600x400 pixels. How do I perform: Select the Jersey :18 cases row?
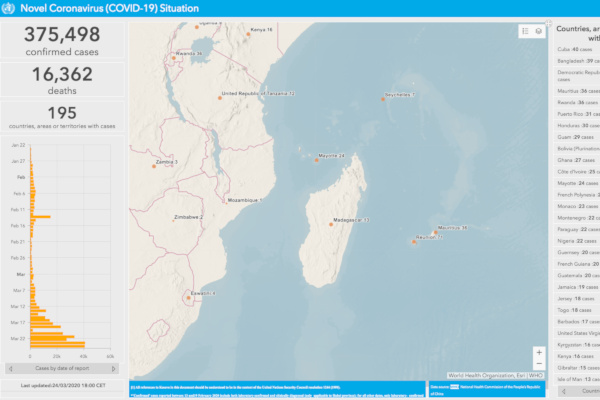pyautogui.click(x=577, y=299)
